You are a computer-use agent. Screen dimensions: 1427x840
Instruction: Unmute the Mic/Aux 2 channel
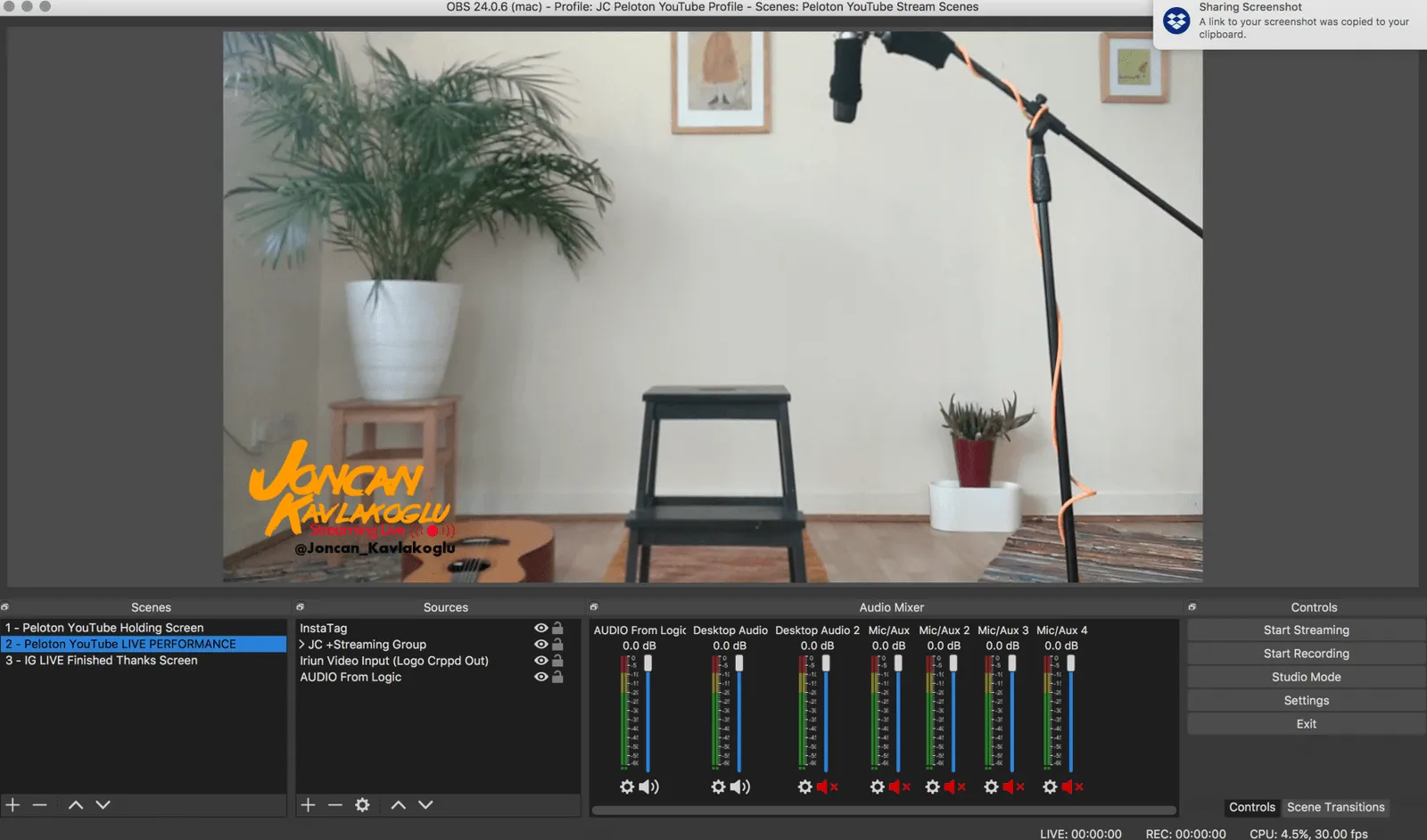click(x=954, y=786)
